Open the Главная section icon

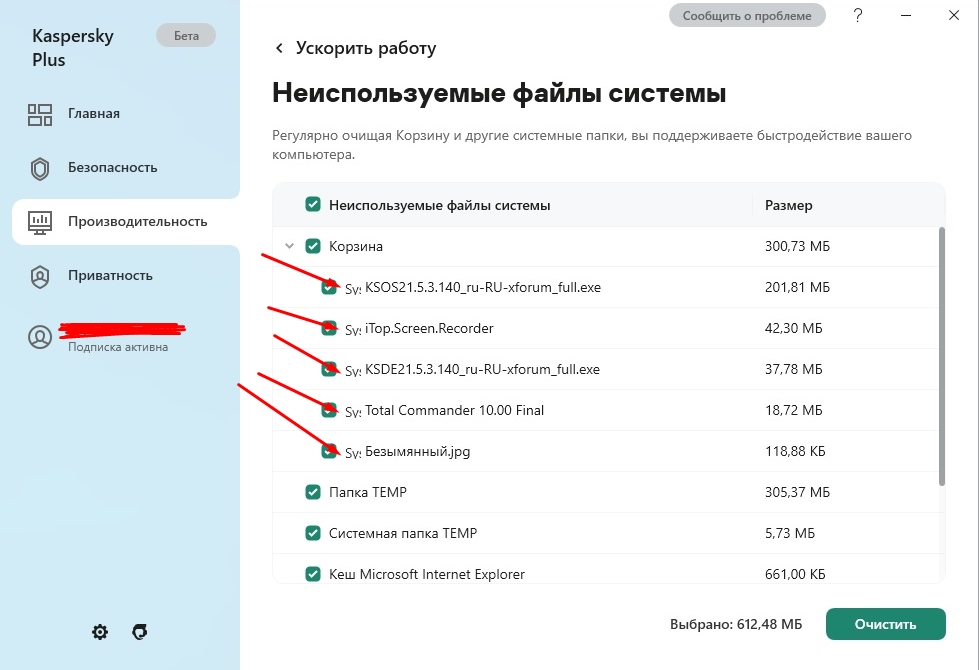(x=40, y=114)
